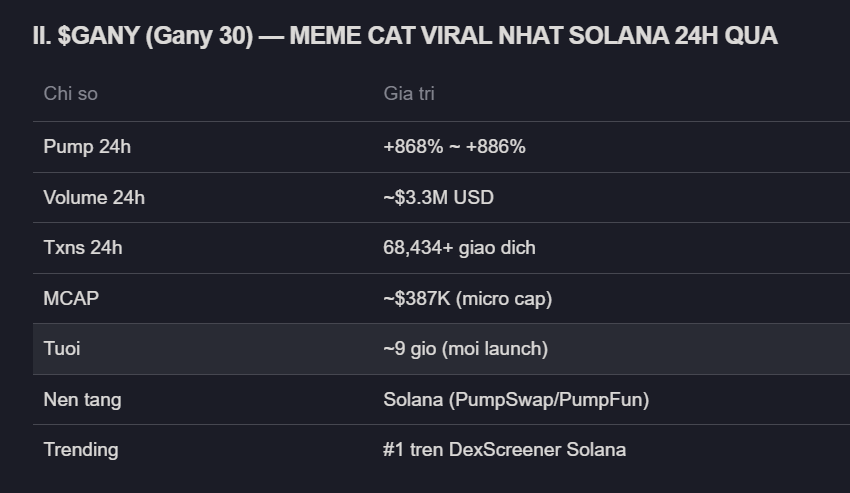Select the 'Txns 24h' row label
The image size is (850, 493).
[83, 248]
